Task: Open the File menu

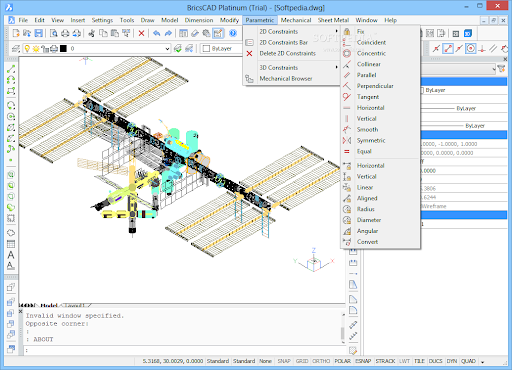Action: (x=23, y=20)
